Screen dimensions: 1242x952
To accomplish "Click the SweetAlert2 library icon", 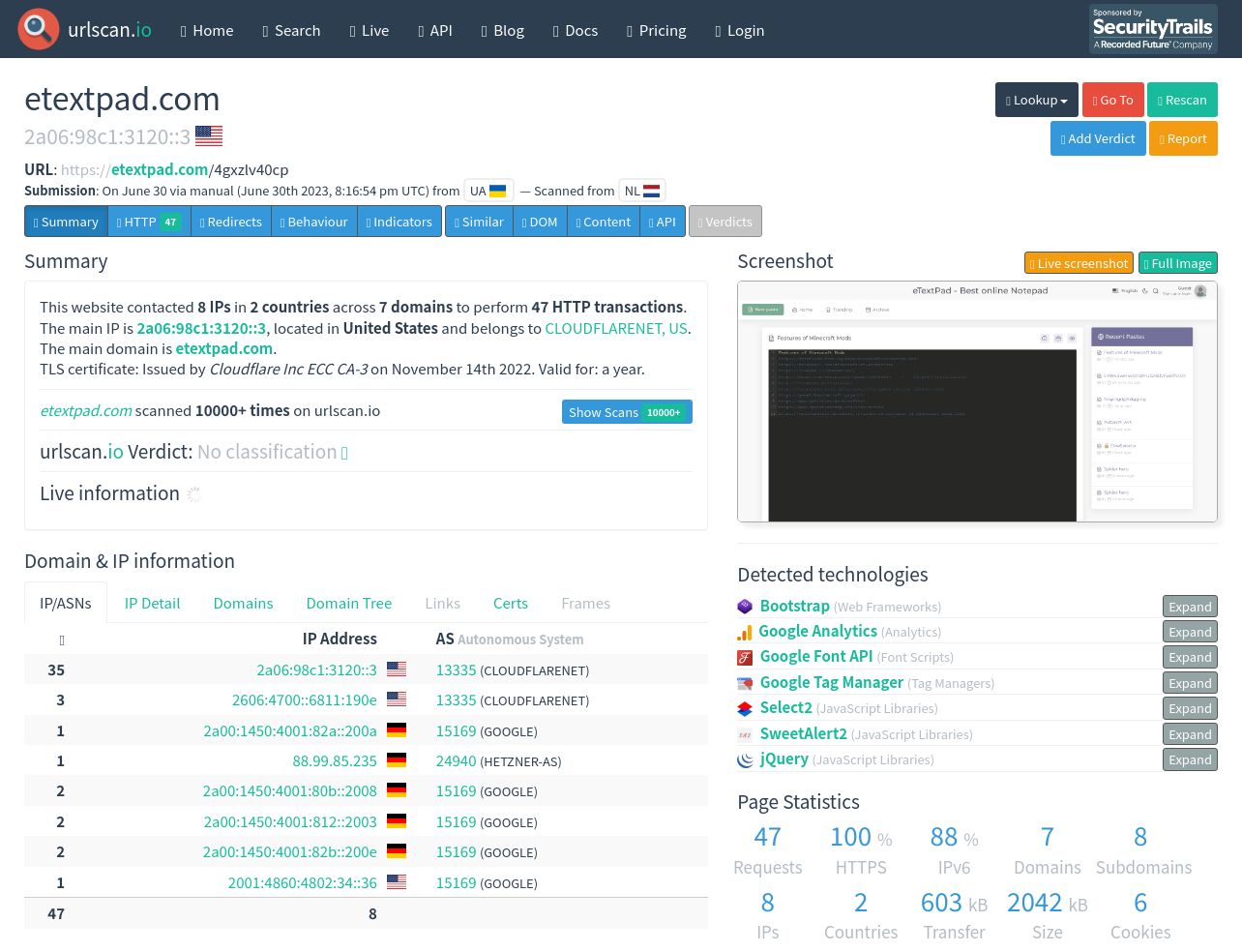I will pos(745,734).
